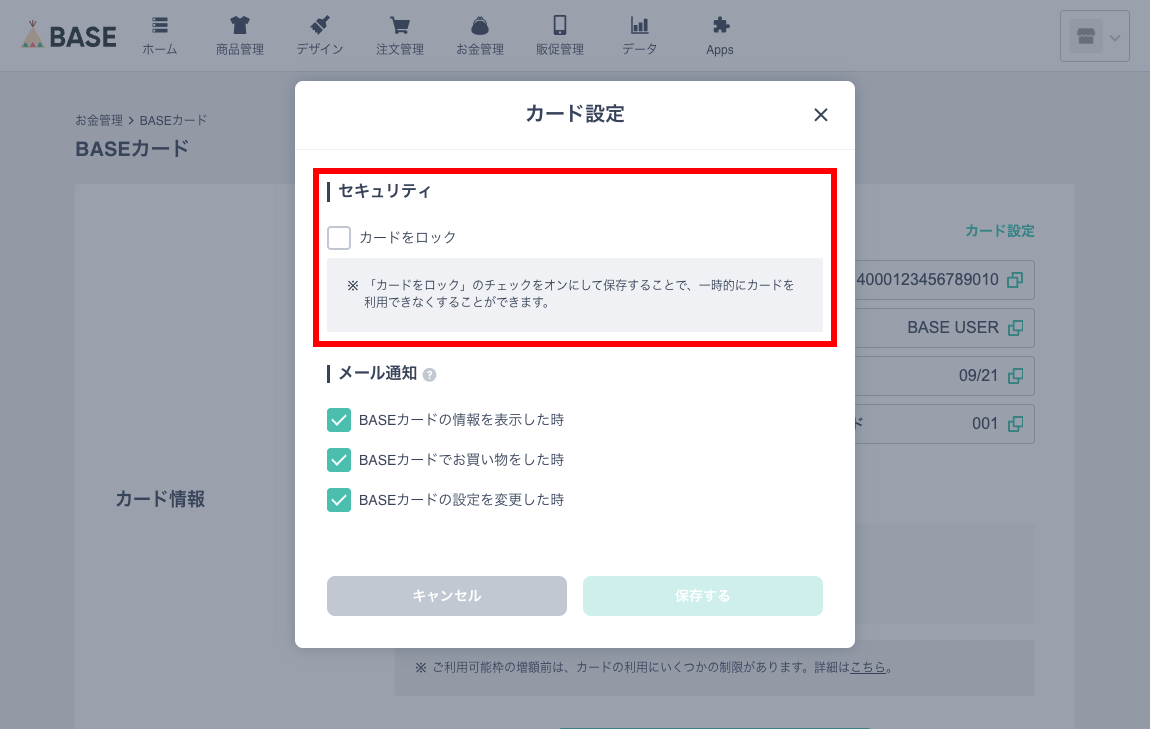1150x729 pixels.
Task: Click the BASEカード page heading
Action: [x=132, y=149]
